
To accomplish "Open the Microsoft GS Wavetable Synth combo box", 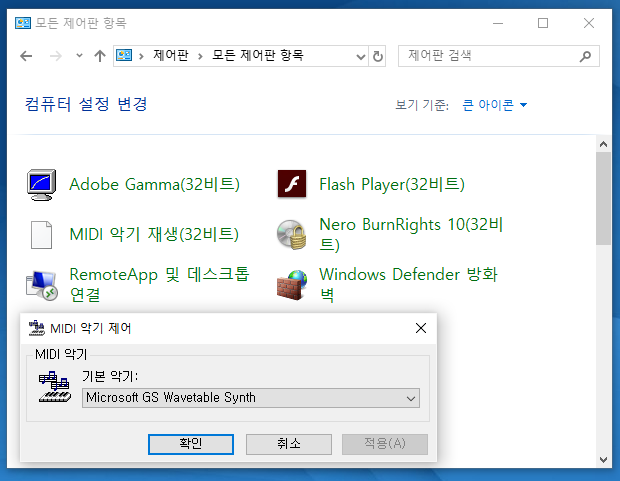I will click(x=251, y=398).
